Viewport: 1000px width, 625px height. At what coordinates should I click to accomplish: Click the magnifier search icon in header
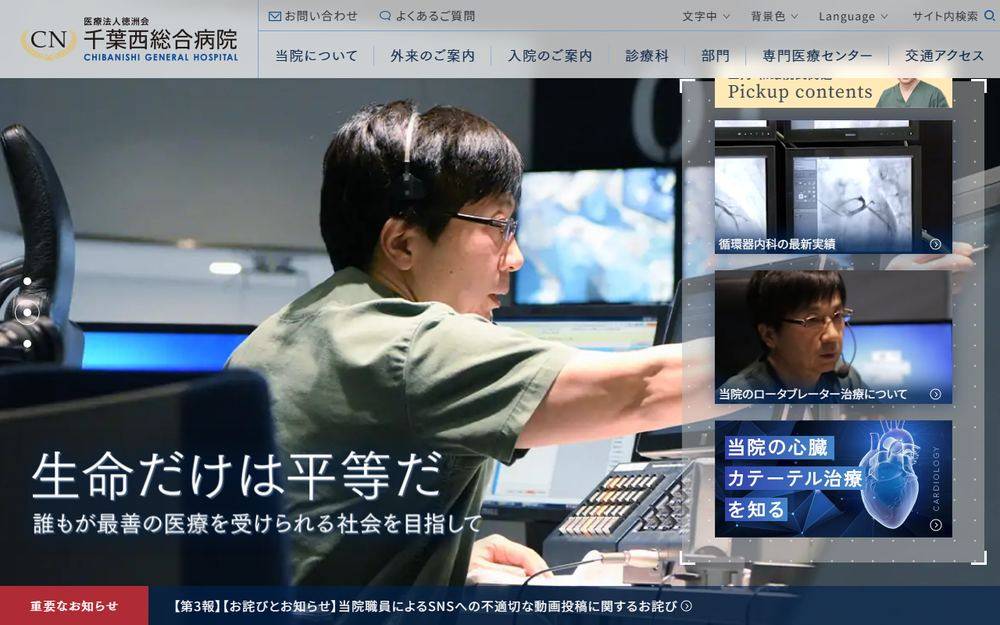pos(990,16)
